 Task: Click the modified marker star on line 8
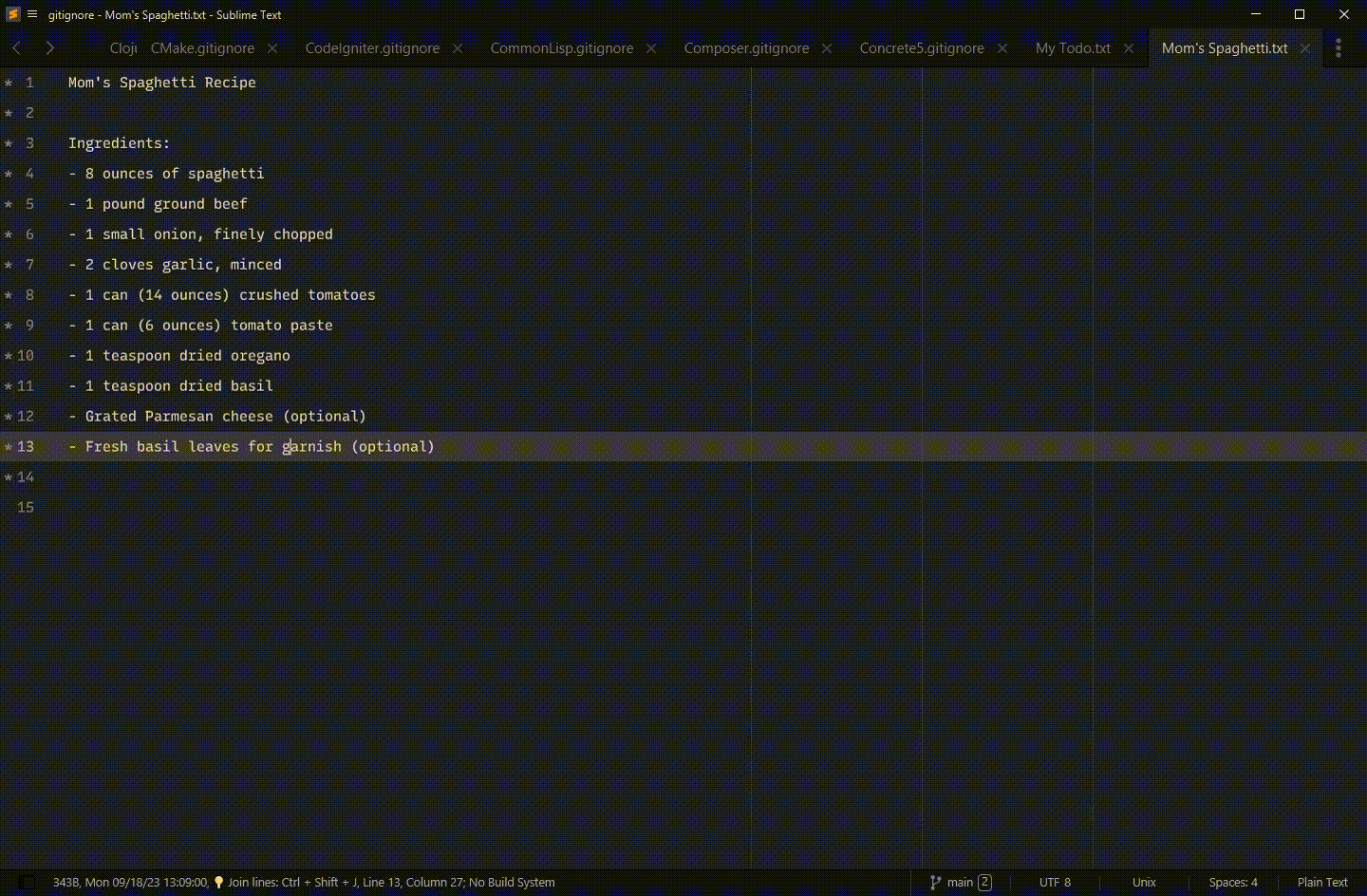pos(9,295)
